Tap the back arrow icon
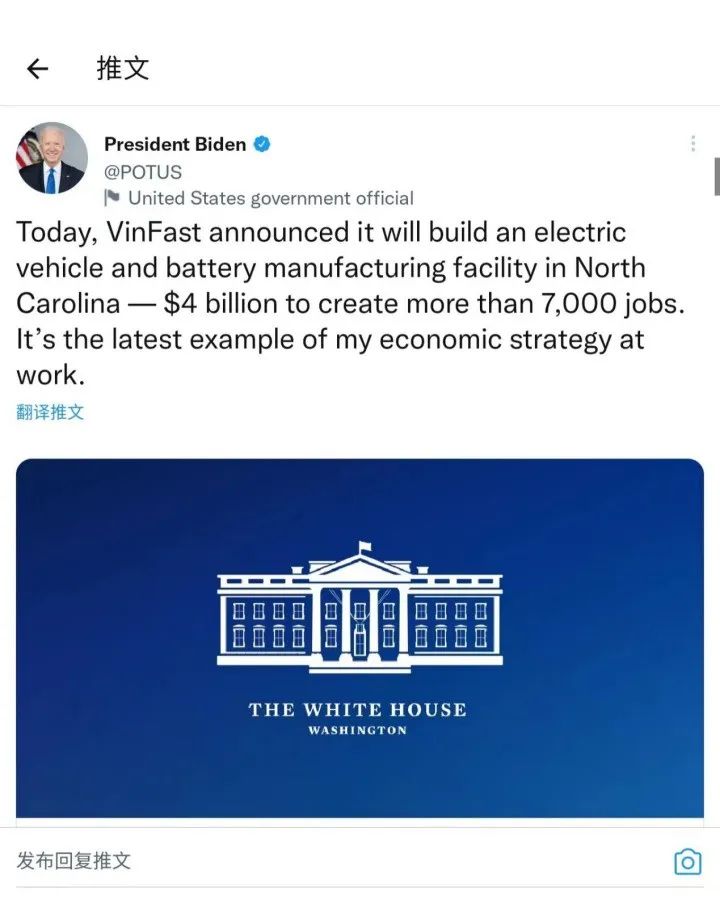 (x=38, y=69)
